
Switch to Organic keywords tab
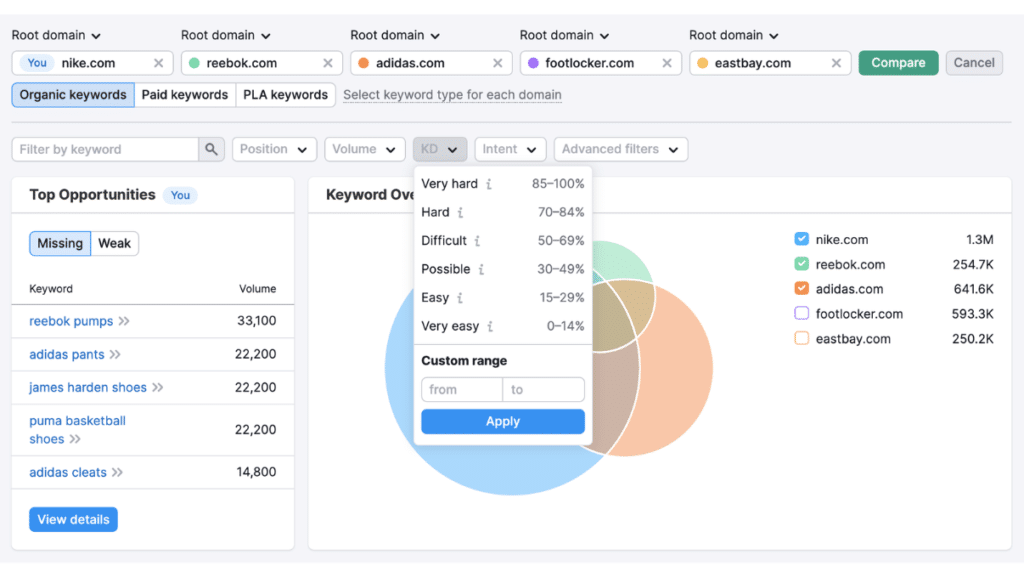tap(73, 95)
